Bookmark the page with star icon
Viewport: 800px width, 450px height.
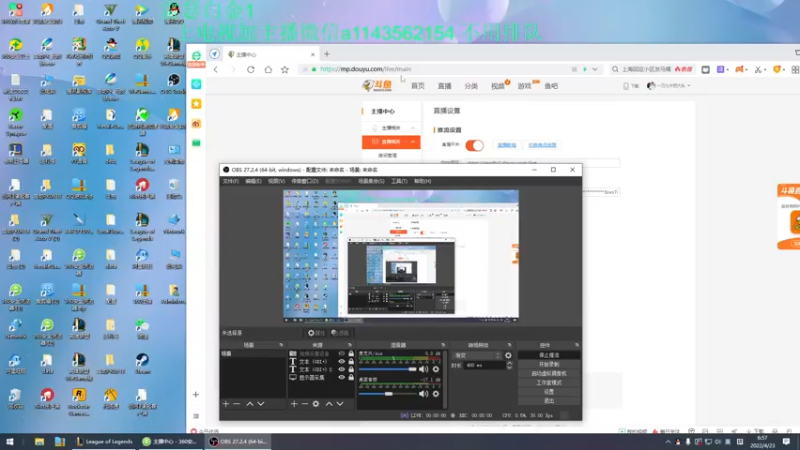(x=285, y=69)
